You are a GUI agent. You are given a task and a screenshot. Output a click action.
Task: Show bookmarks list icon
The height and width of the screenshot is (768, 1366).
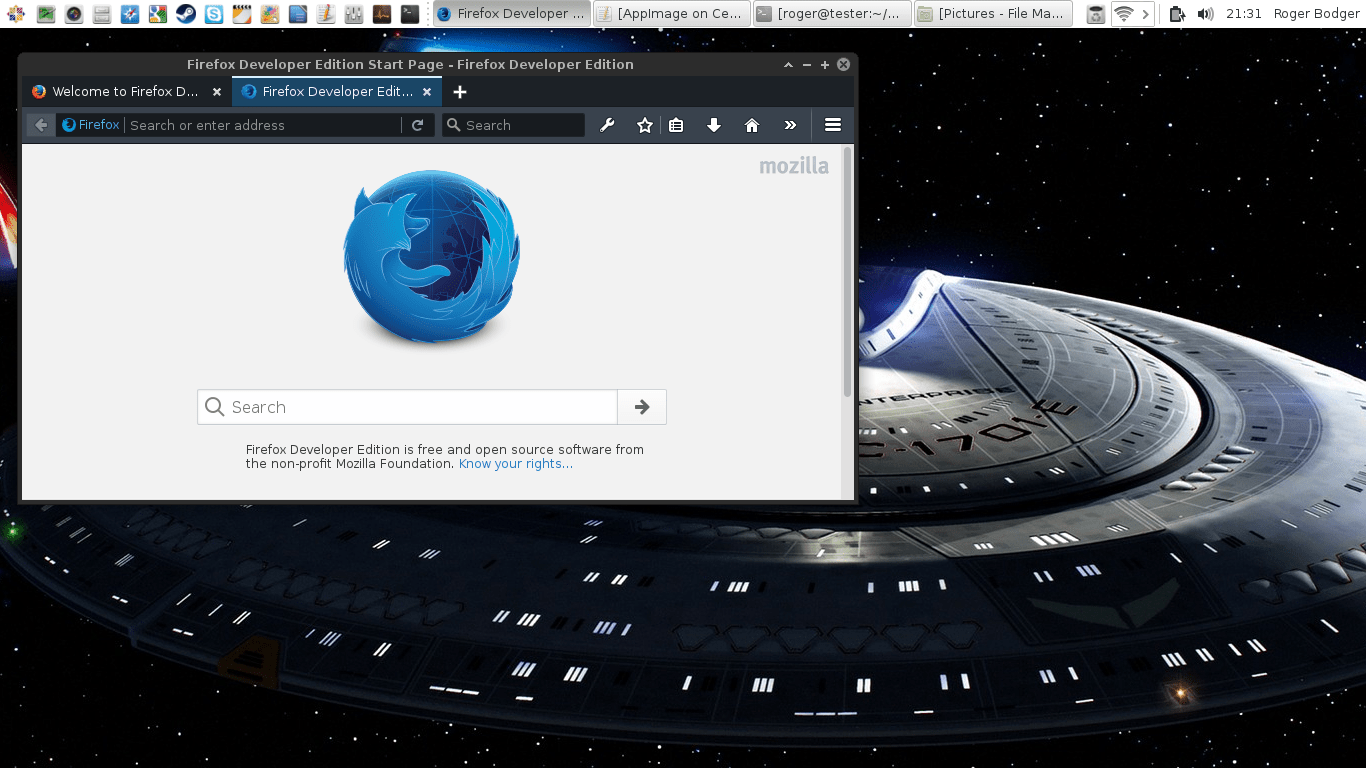click(676, 125)
